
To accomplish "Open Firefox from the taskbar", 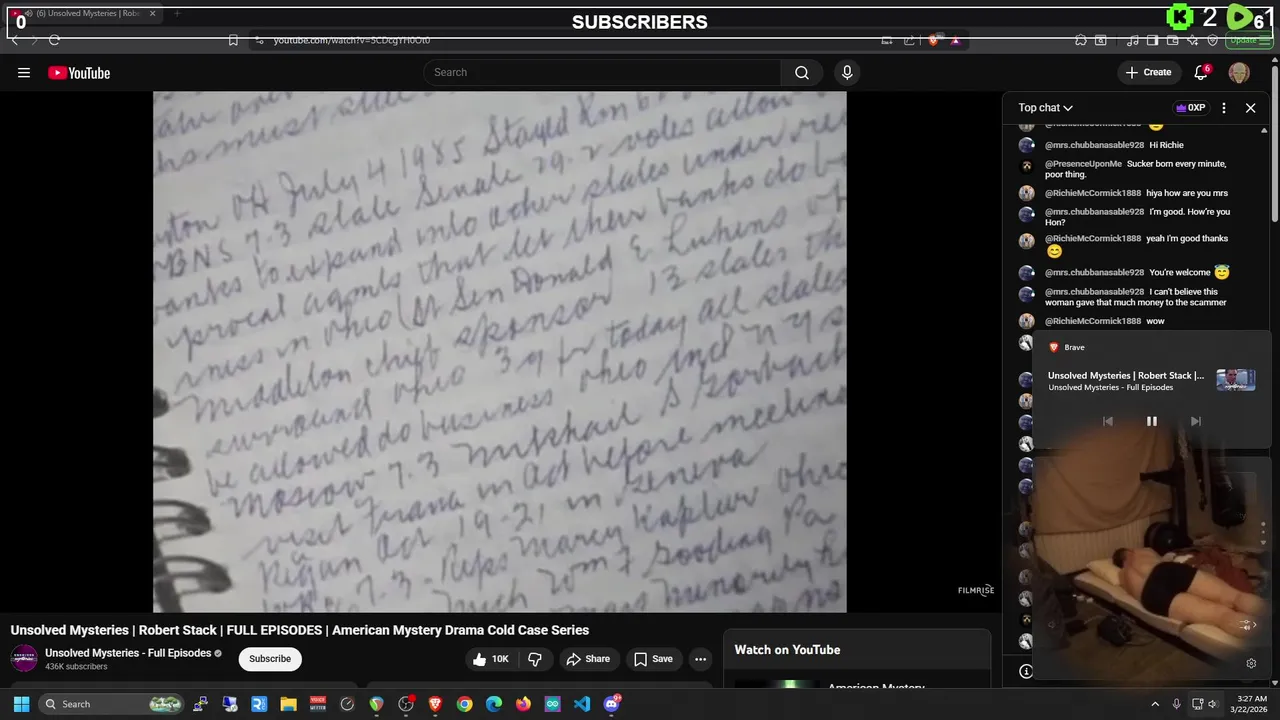I will click(523, 704).
